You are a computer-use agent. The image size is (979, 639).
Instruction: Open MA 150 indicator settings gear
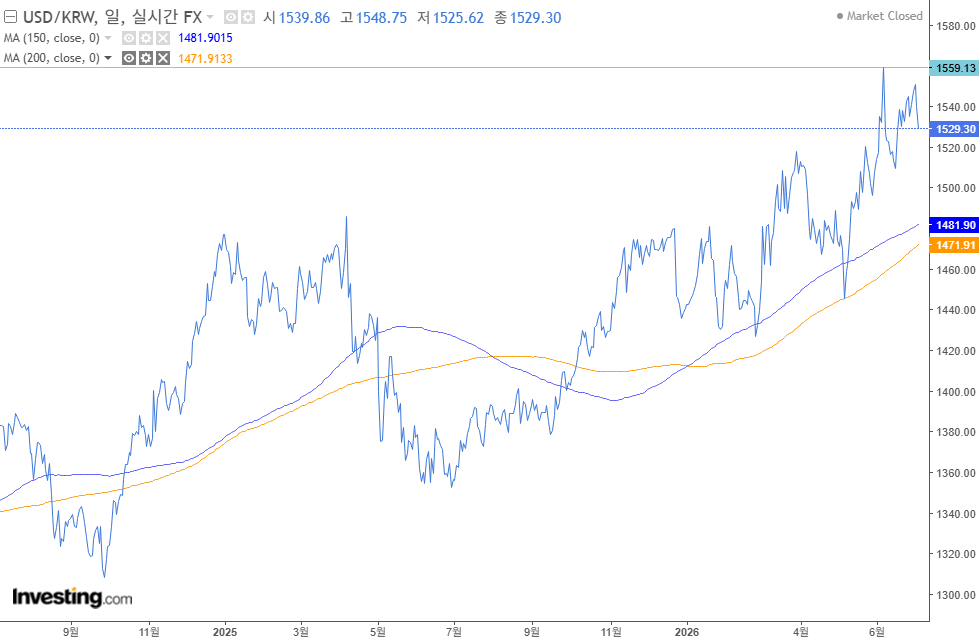(x=145, y=38)
